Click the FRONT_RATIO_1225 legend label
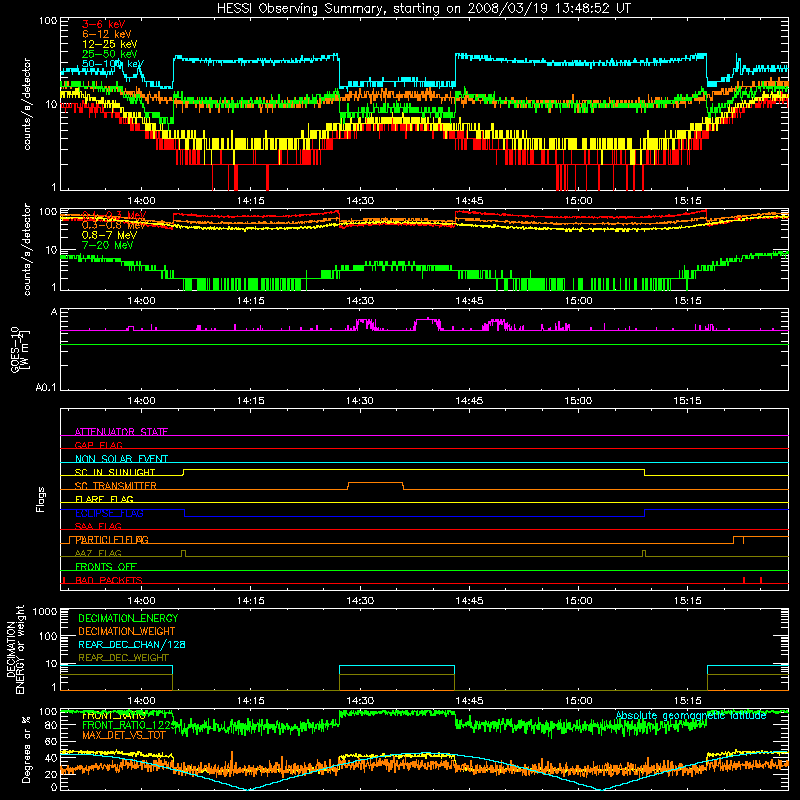 pos(129,725)
